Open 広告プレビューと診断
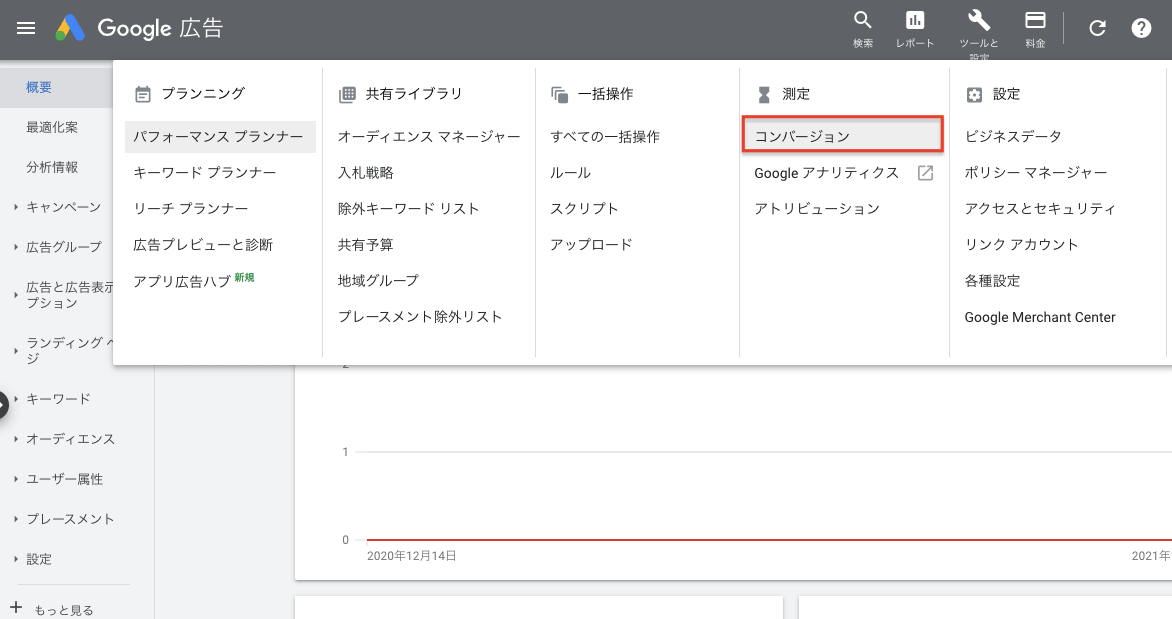Screen dimensions: 1172x619 point(203,244)
